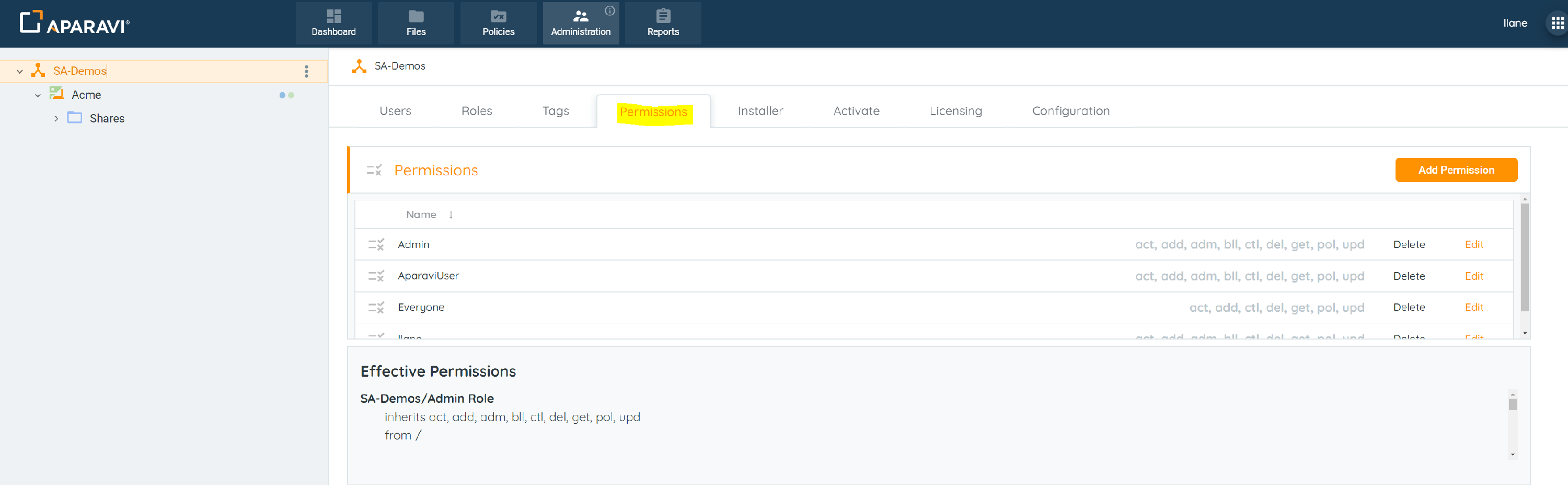Viewport: 1568px width, 485px height.
Task: Switch to the Licensing tab
Action: point(955,111)
